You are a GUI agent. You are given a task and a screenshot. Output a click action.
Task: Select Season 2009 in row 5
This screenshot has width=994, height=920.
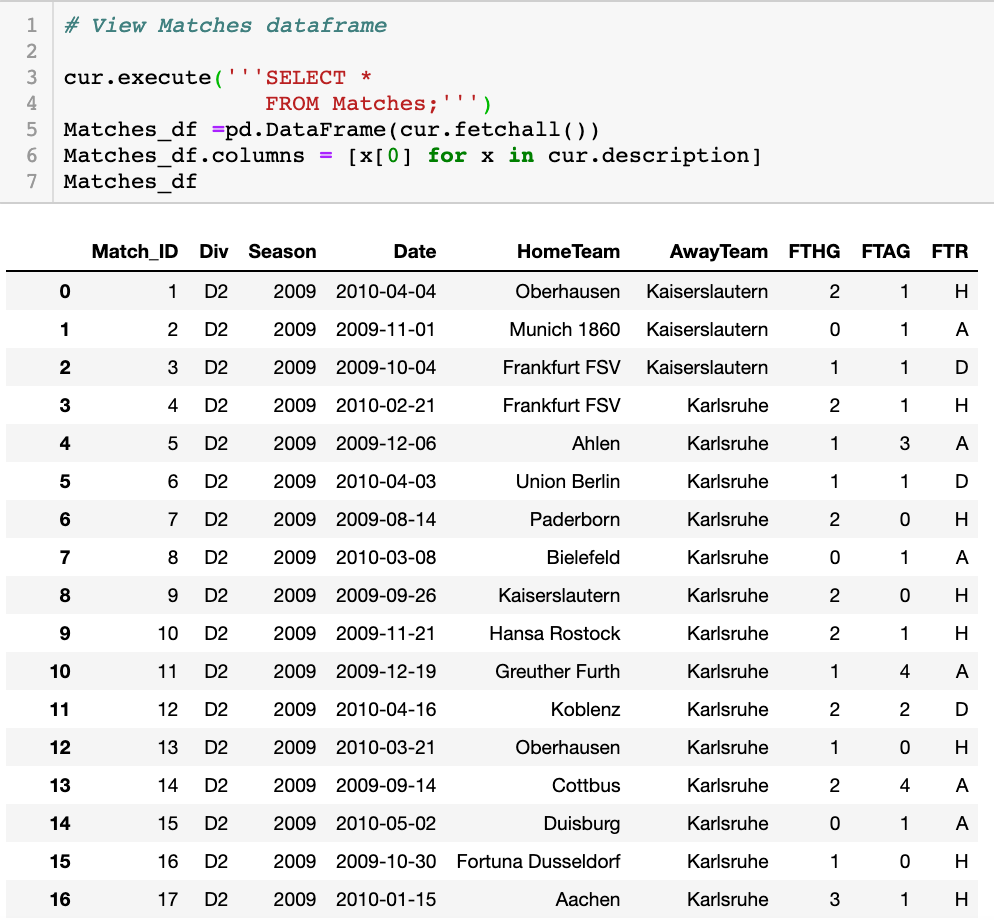point(295,482)
